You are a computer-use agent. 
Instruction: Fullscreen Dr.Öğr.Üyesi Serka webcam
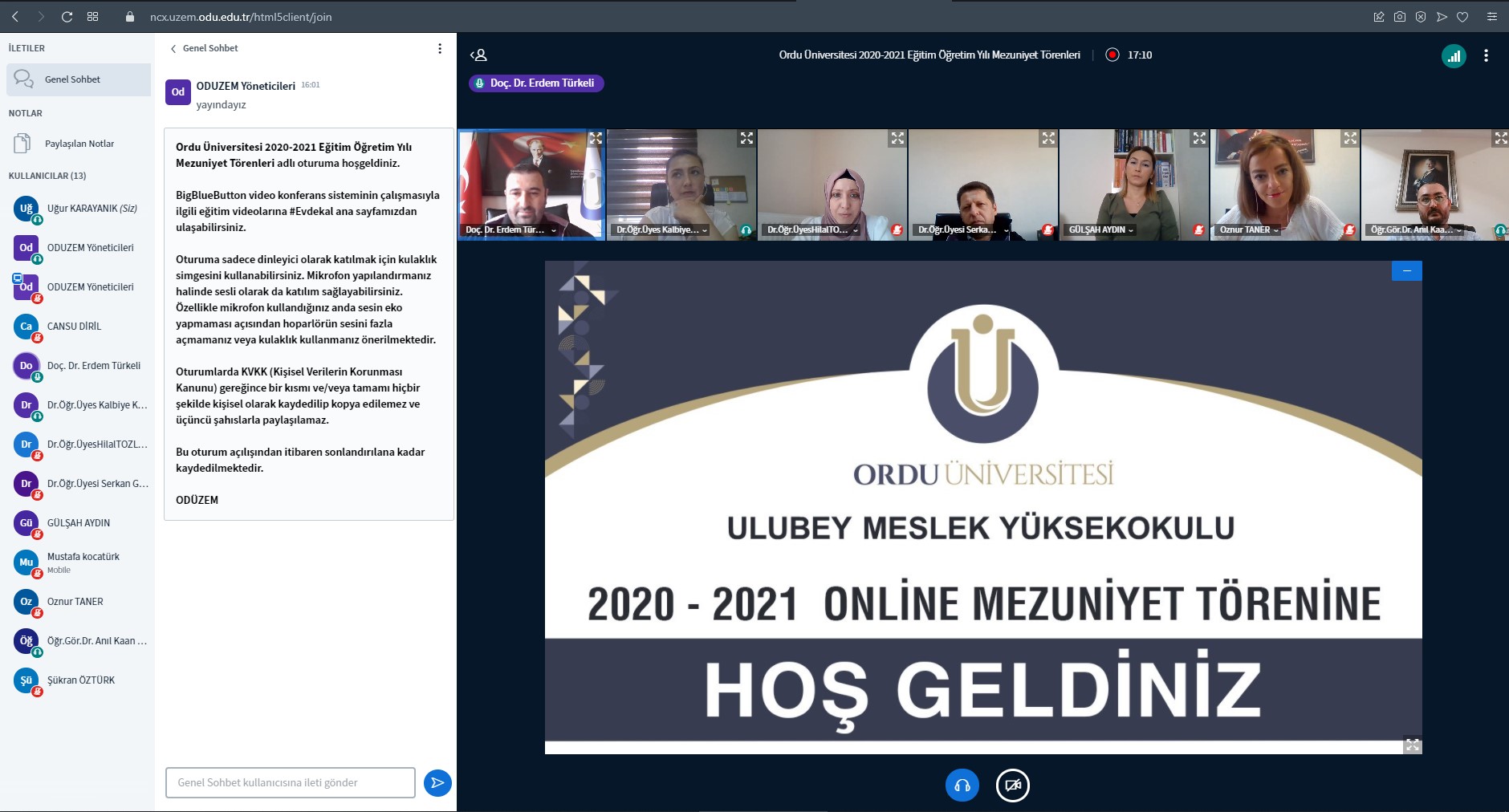[x=1048, y=139]
